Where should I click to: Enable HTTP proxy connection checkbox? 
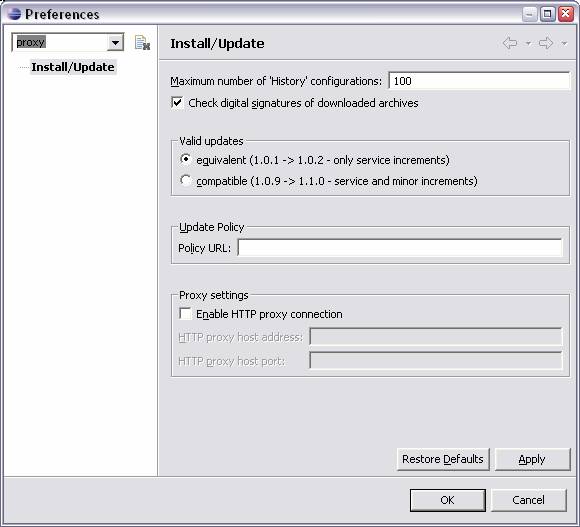coord(185,314)
